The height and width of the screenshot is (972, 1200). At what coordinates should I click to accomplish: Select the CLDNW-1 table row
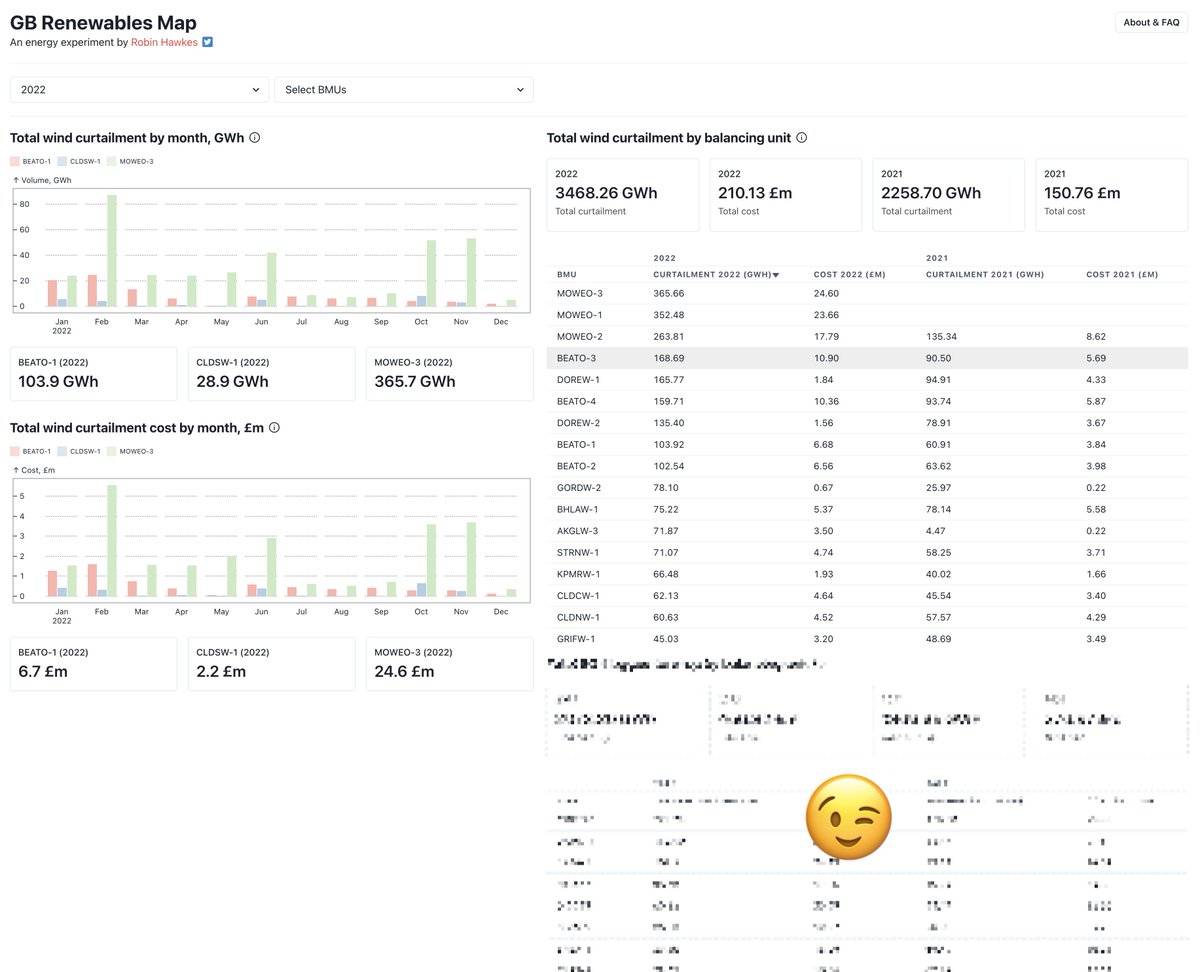click(x=868, y=617)
